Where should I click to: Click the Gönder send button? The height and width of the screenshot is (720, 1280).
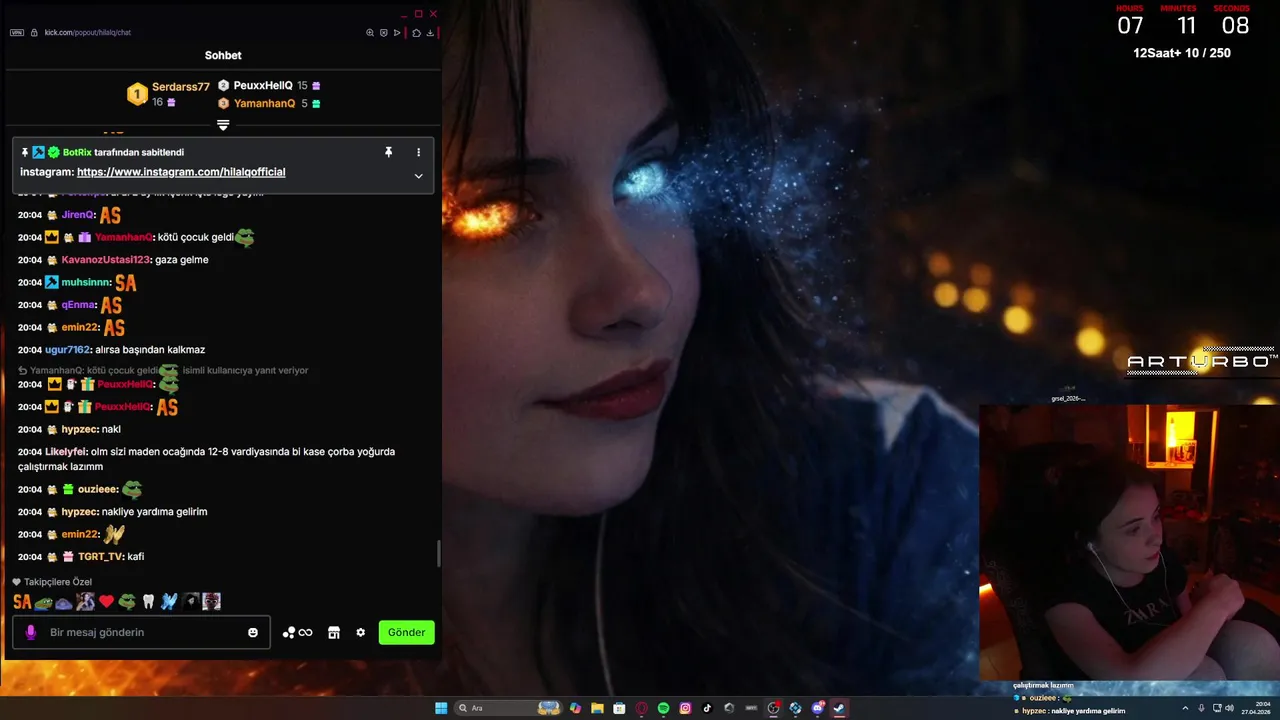tap(407, 632)
